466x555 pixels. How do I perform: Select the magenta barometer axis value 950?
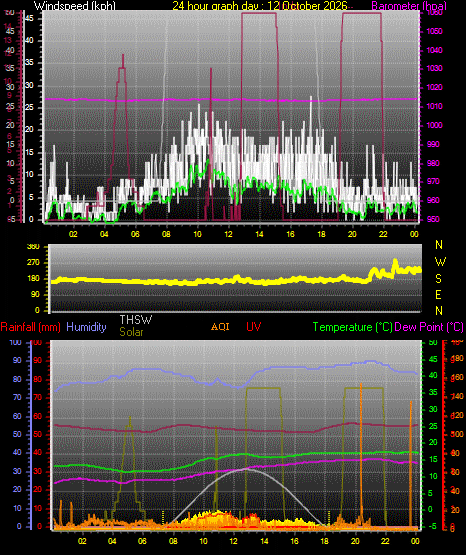433,219
